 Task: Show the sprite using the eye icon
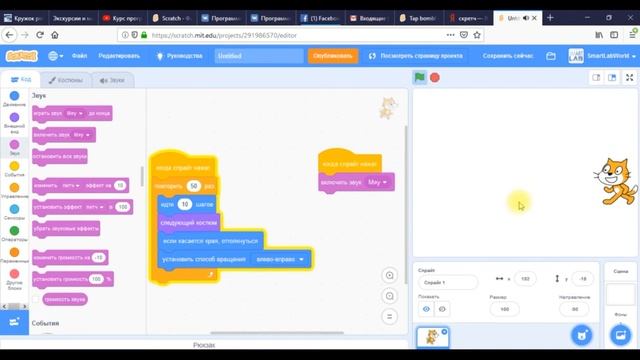pyautogui.click(x=426, y=309)
